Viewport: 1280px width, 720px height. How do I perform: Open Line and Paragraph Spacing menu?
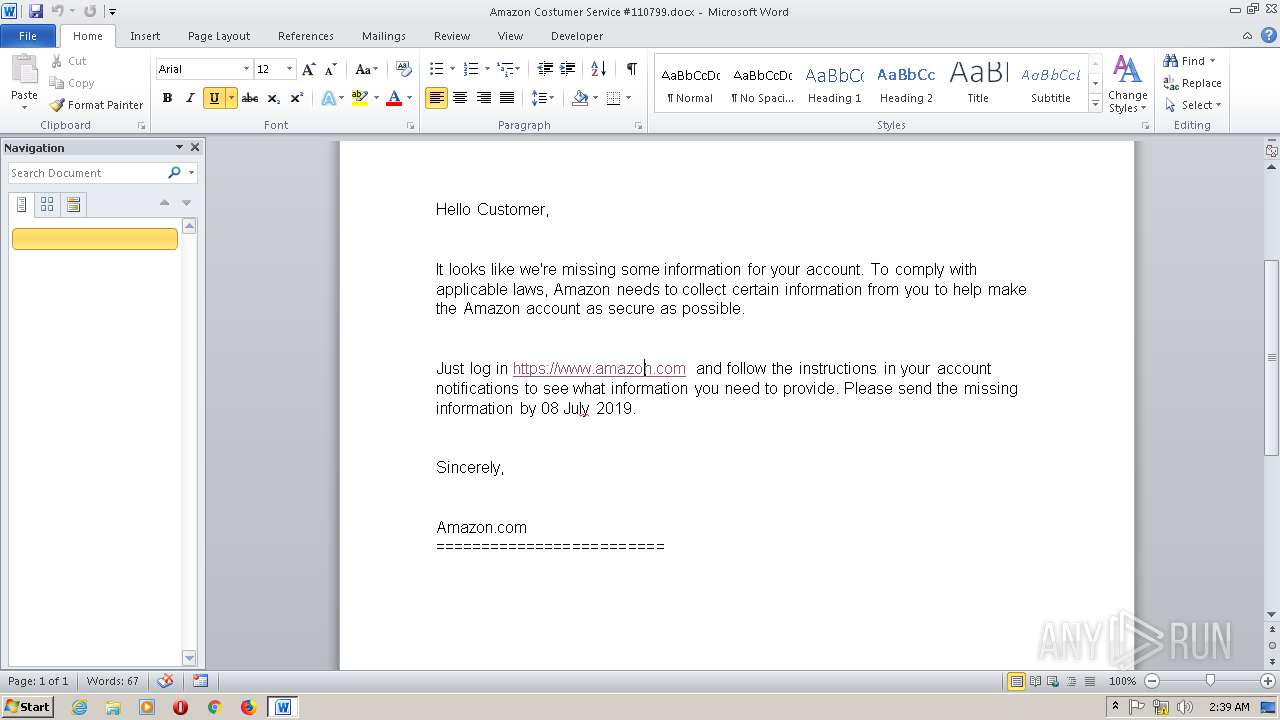click(x=542, y=98)
